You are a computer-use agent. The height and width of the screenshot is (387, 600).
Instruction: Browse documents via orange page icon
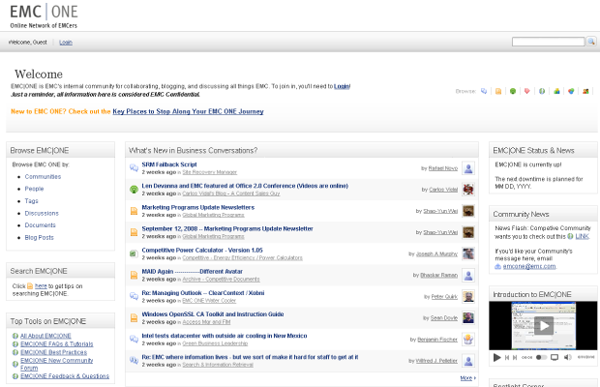pyautogui.click(x=498, y=91)
